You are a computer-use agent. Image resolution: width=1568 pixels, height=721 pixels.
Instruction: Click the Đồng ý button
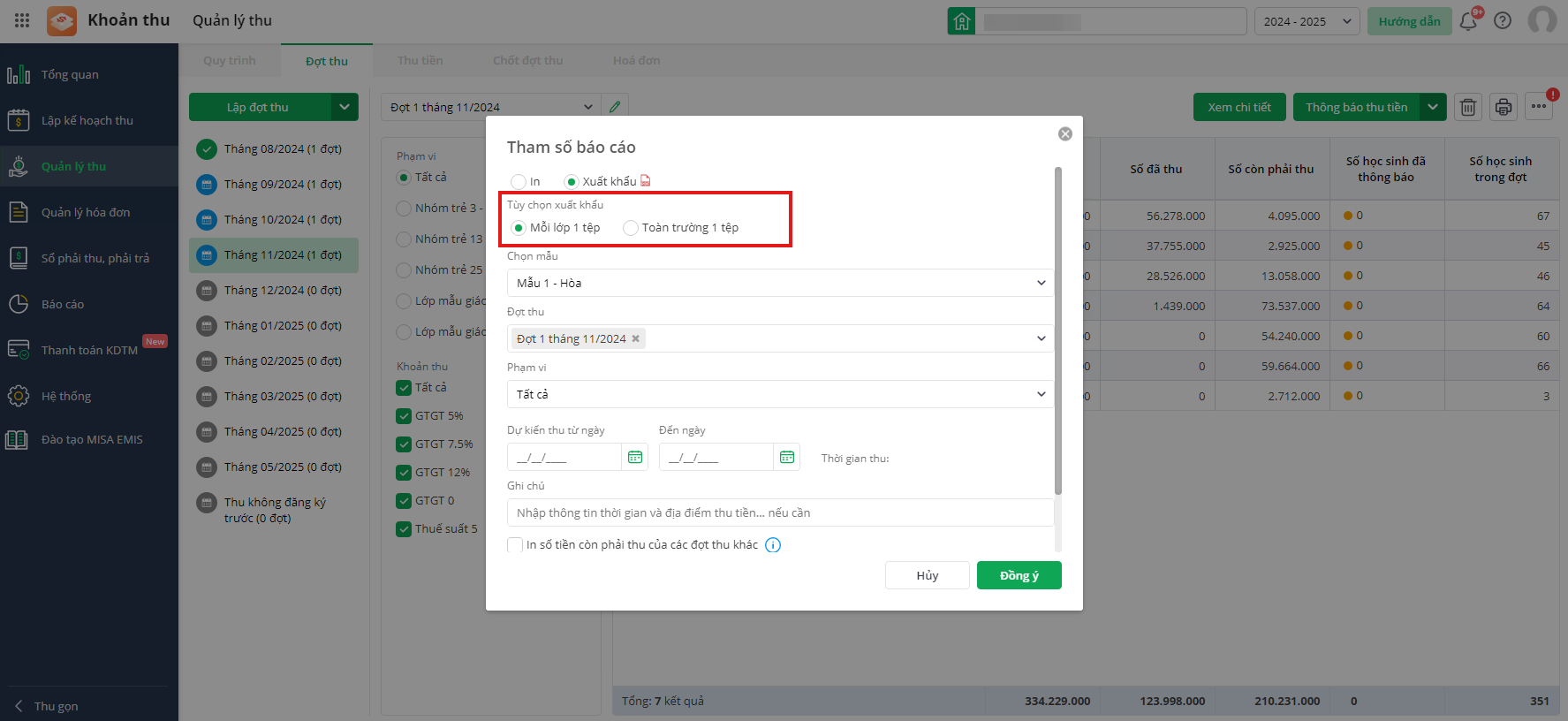[1019, 575]
